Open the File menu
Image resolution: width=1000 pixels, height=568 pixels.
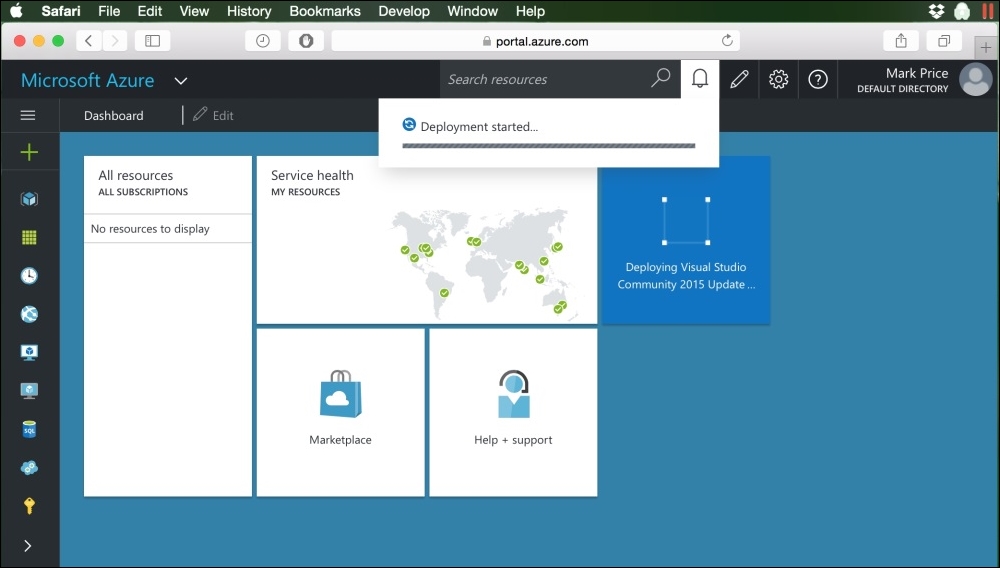[109, 11]
